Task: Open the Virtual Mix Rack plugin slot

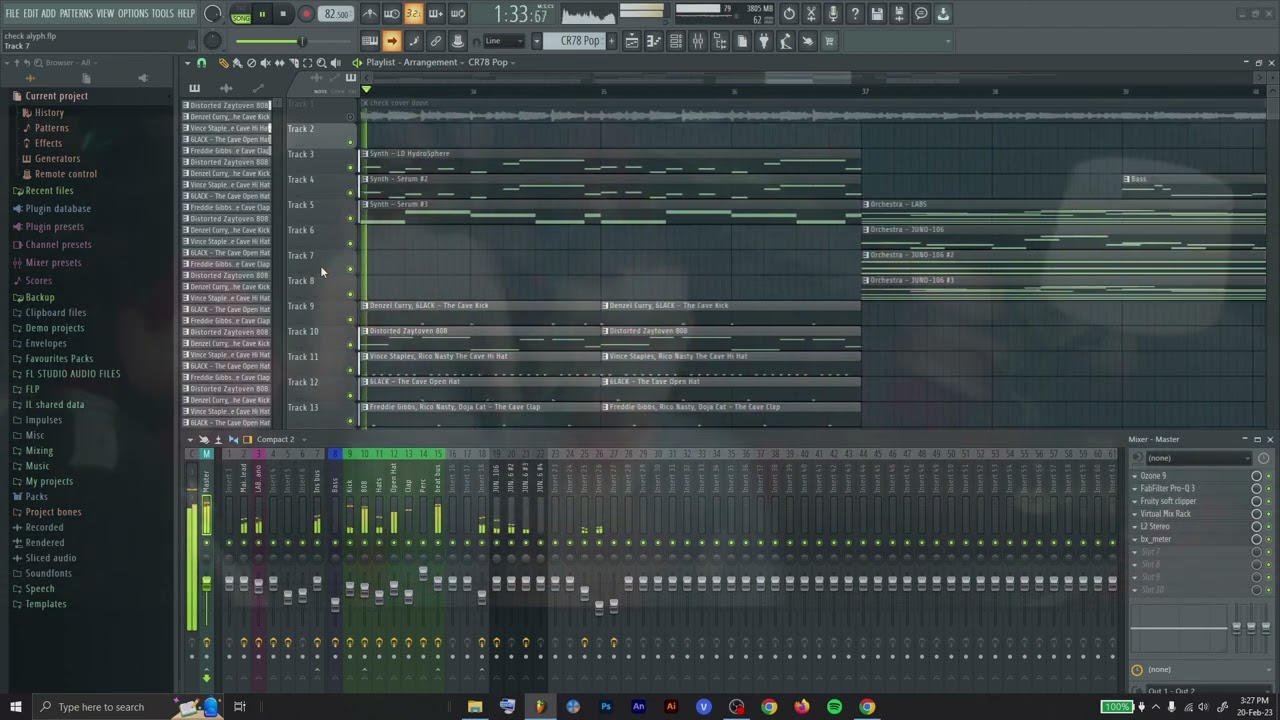Action: point(1165,514)
